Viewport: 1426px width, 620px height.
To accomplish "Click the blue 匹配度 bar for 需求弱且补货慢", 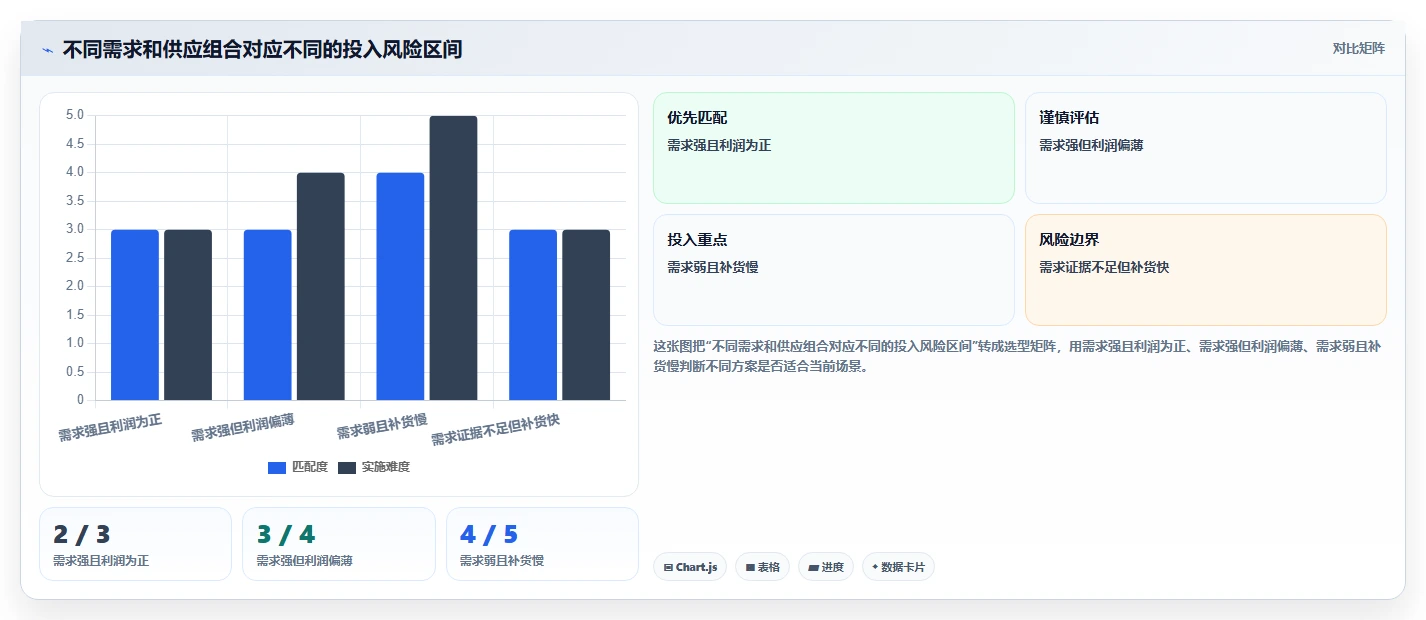I will (400, 286).
